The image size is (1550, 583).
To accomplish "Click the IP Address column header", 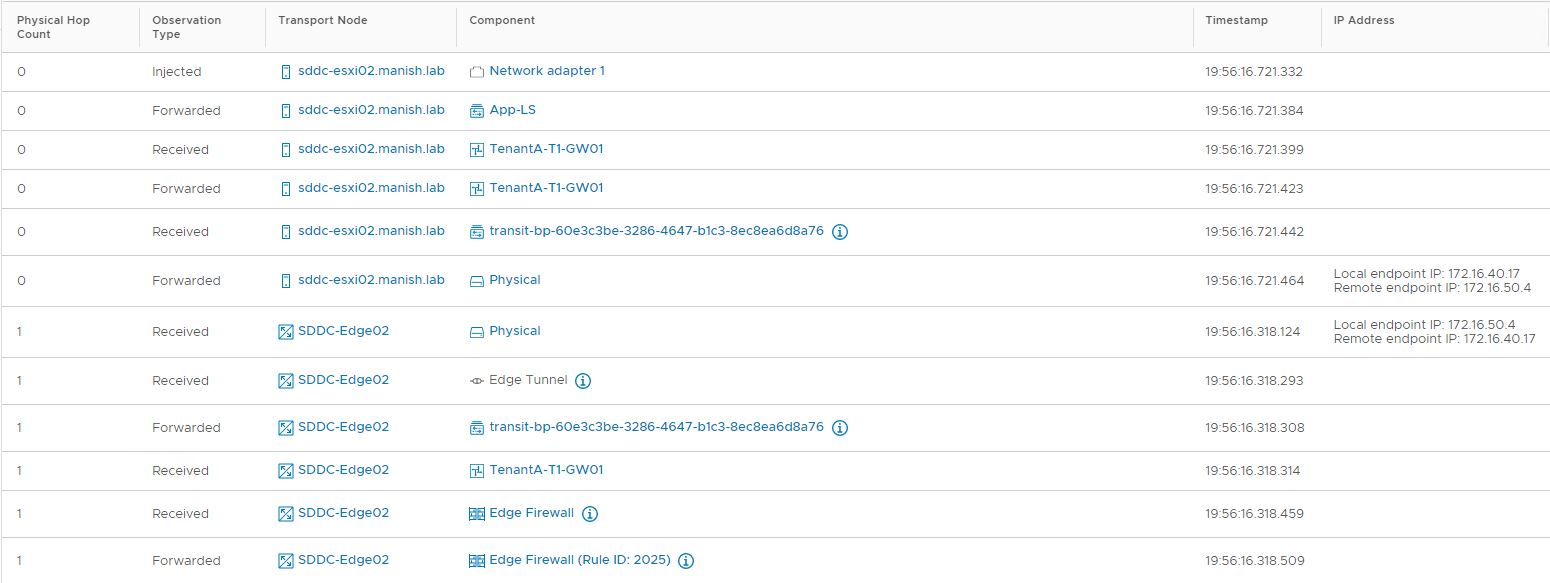I will pyautogui.click(x=1363, y=20).
